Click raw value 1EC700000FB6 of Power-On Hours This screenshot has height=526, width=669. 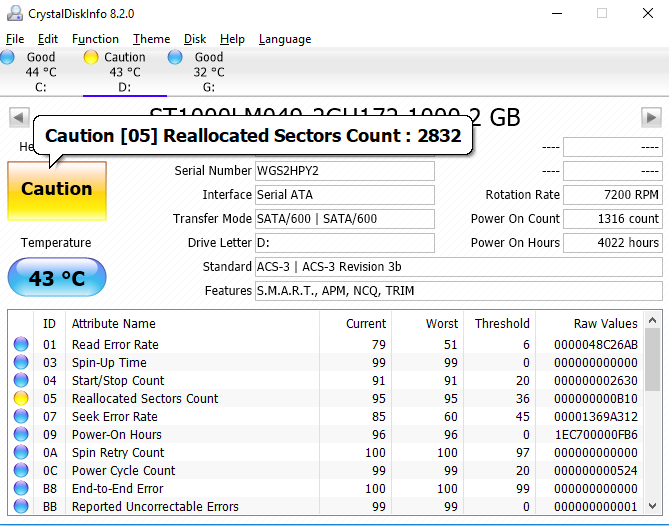596,435
